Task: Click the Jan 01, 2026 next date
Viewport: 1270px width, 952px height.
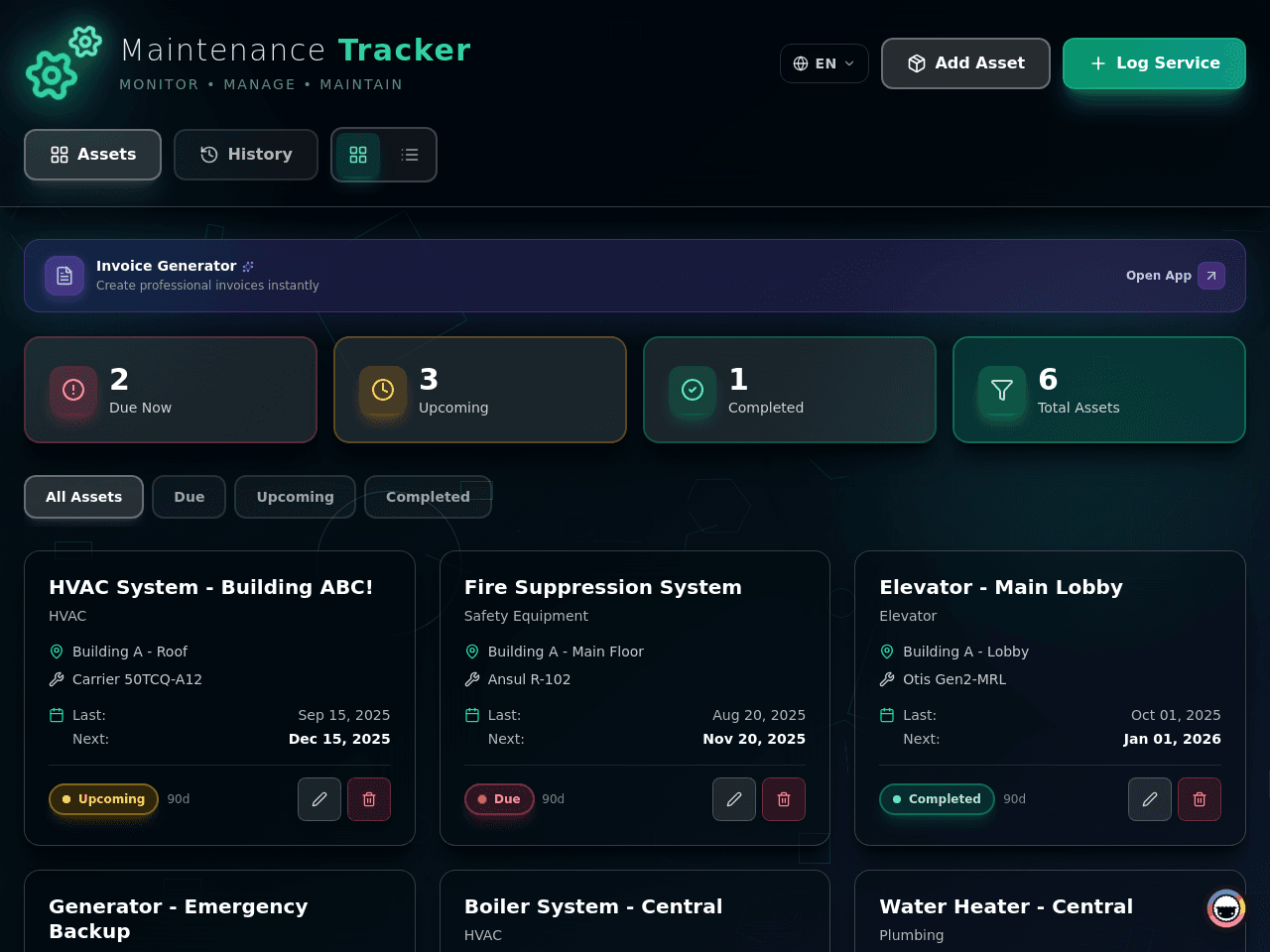Action: click(x=1172, y=739)
